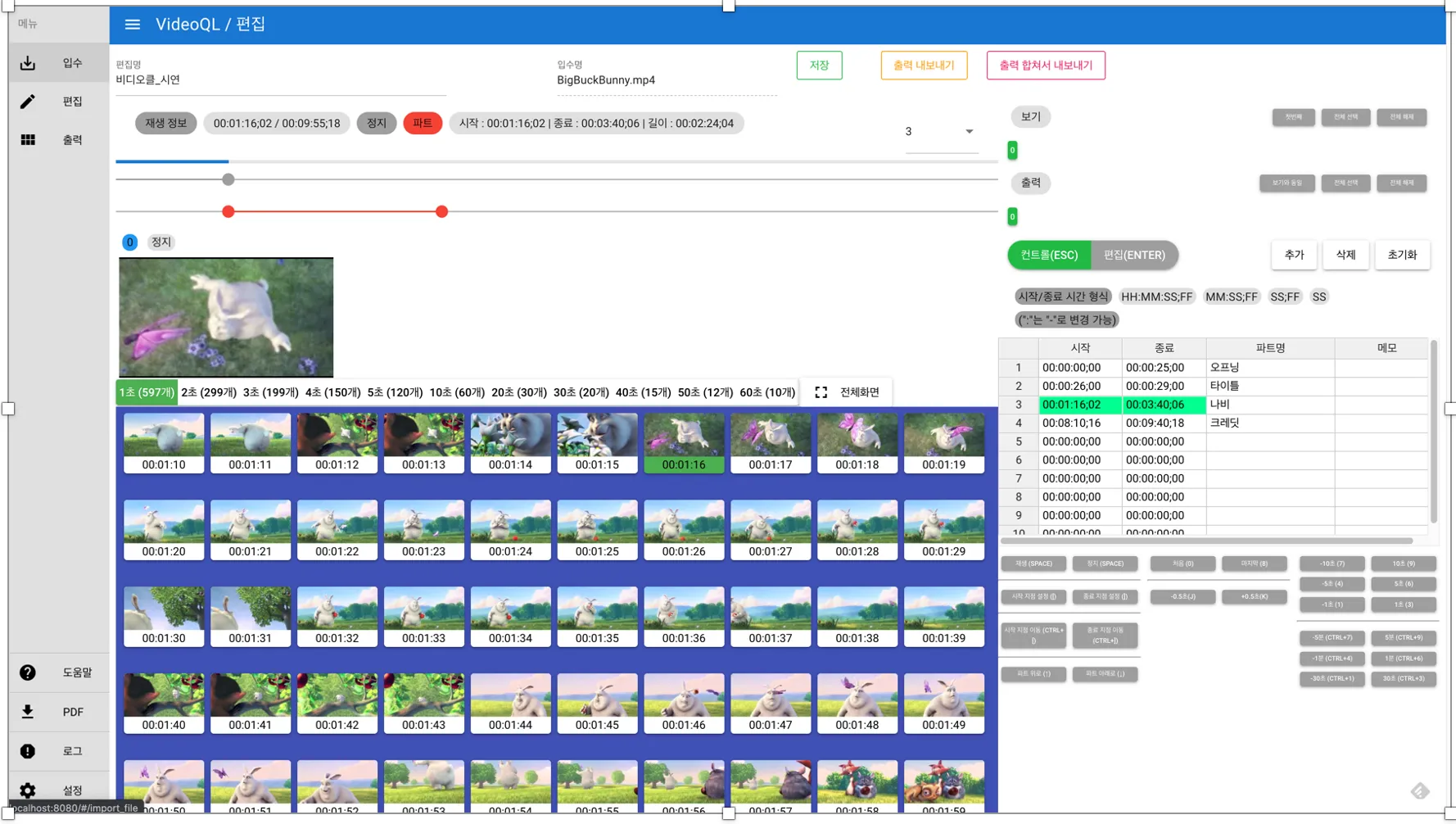Click the 파트 위로 button
This screenshot has height=824, width=1456.
tap(1033, 674)
